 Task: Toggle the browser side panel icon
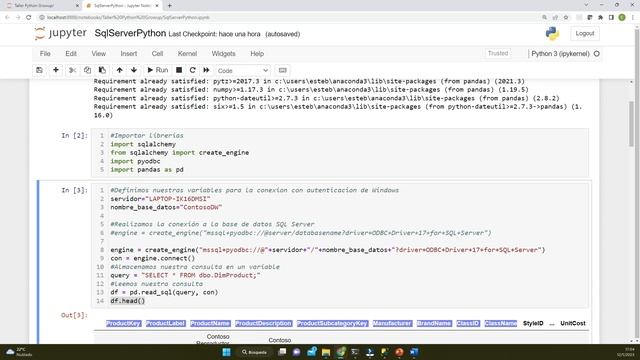coord(611,17)
